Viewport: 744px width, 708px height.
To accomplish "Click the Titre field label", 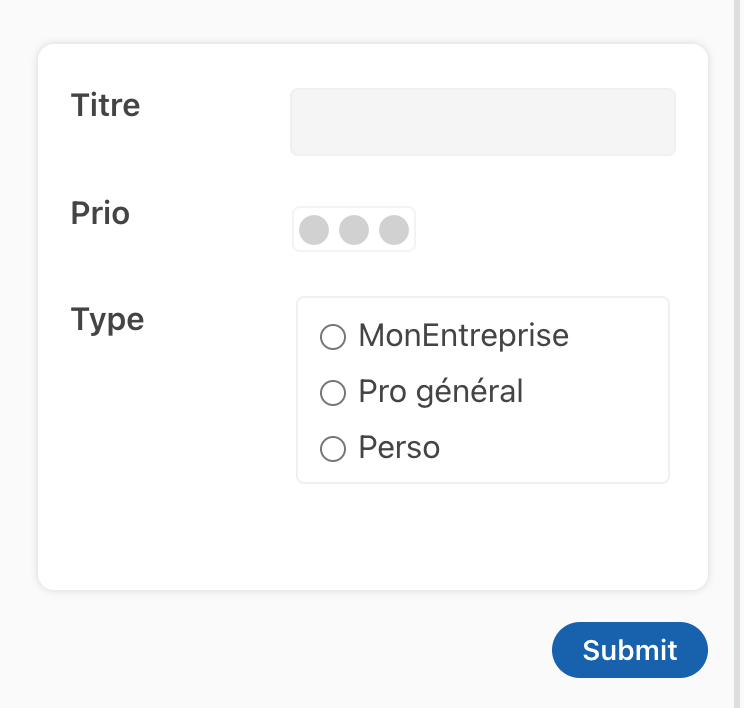I will point(105,104).
